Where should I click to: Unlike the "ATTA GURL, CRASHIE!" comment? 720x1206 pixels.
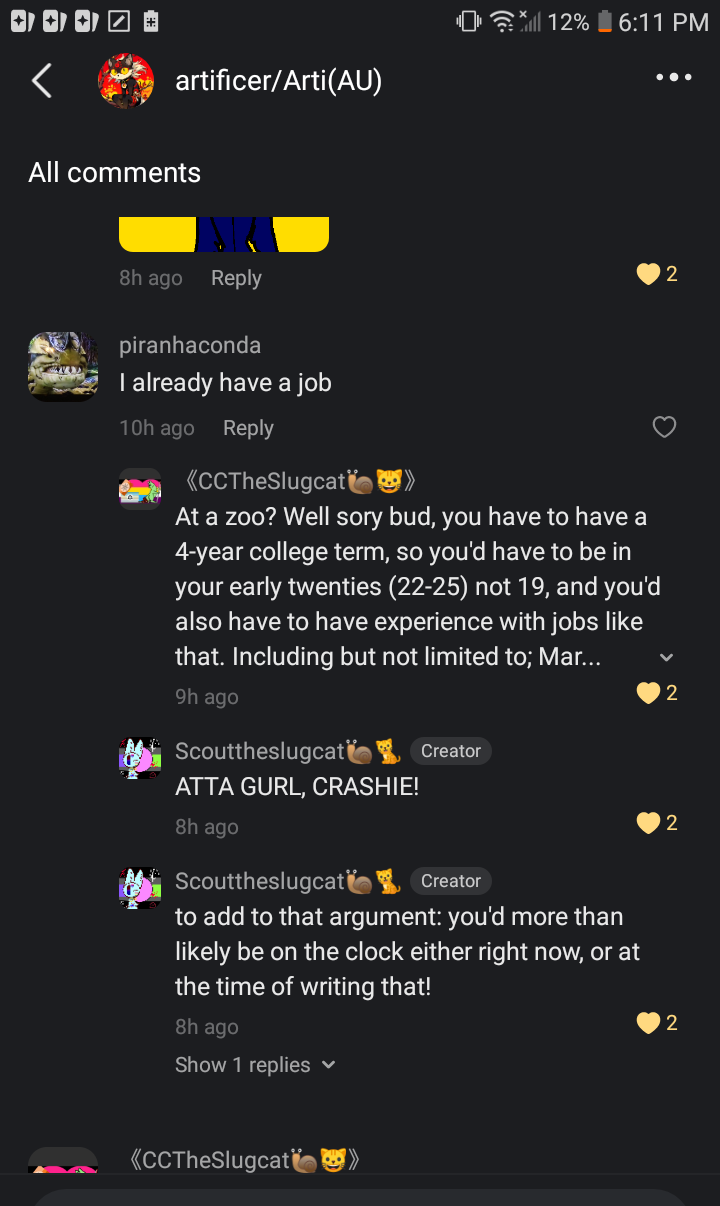(649, 823)
